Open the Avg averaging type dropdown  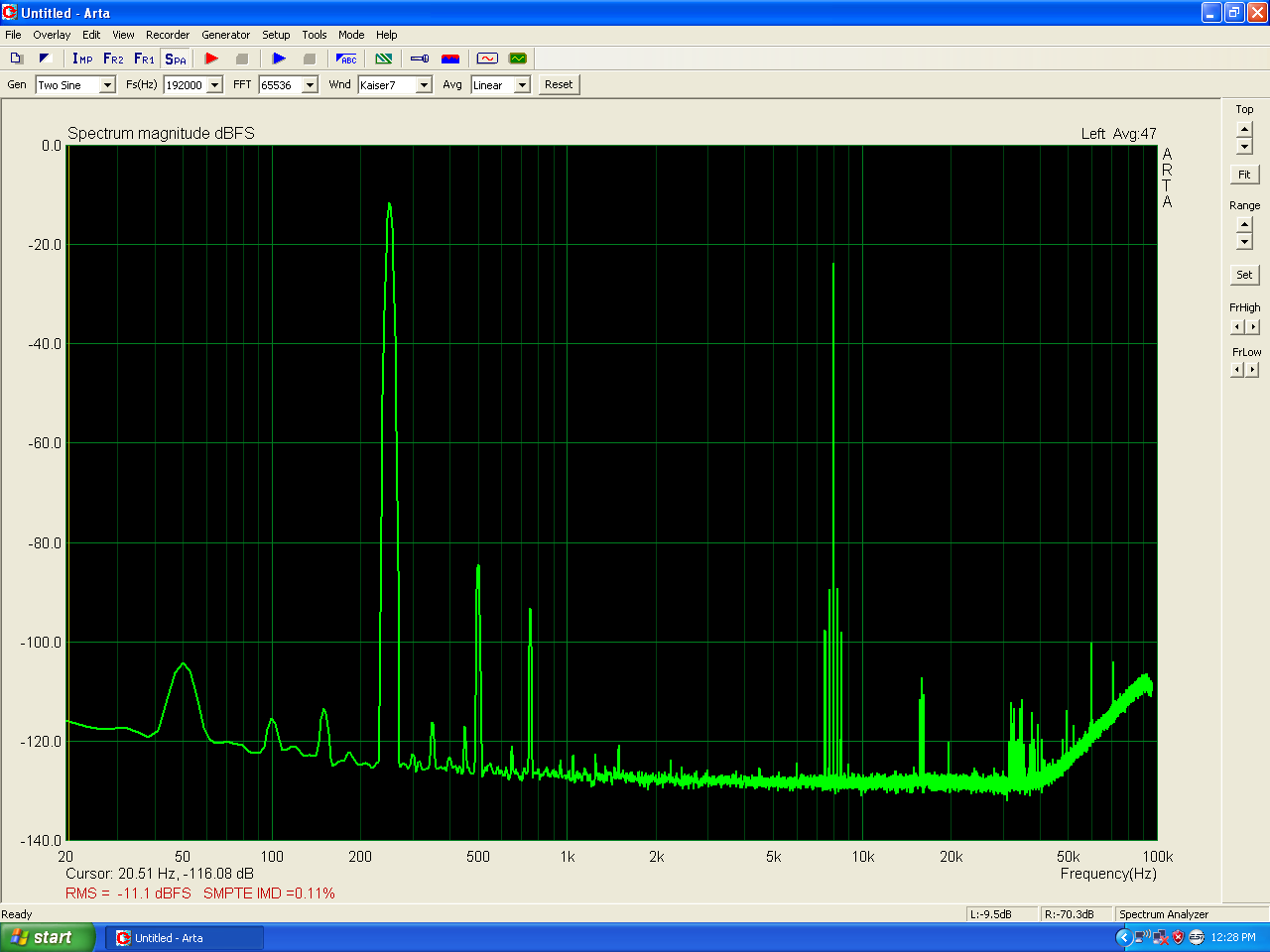coord(522,85)
